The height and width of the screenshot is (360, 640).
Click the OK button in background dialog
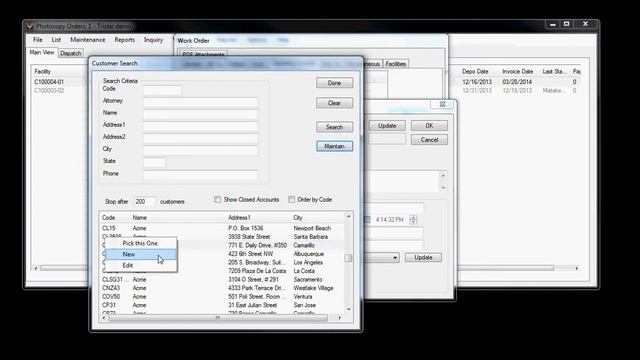pos(429,126)
